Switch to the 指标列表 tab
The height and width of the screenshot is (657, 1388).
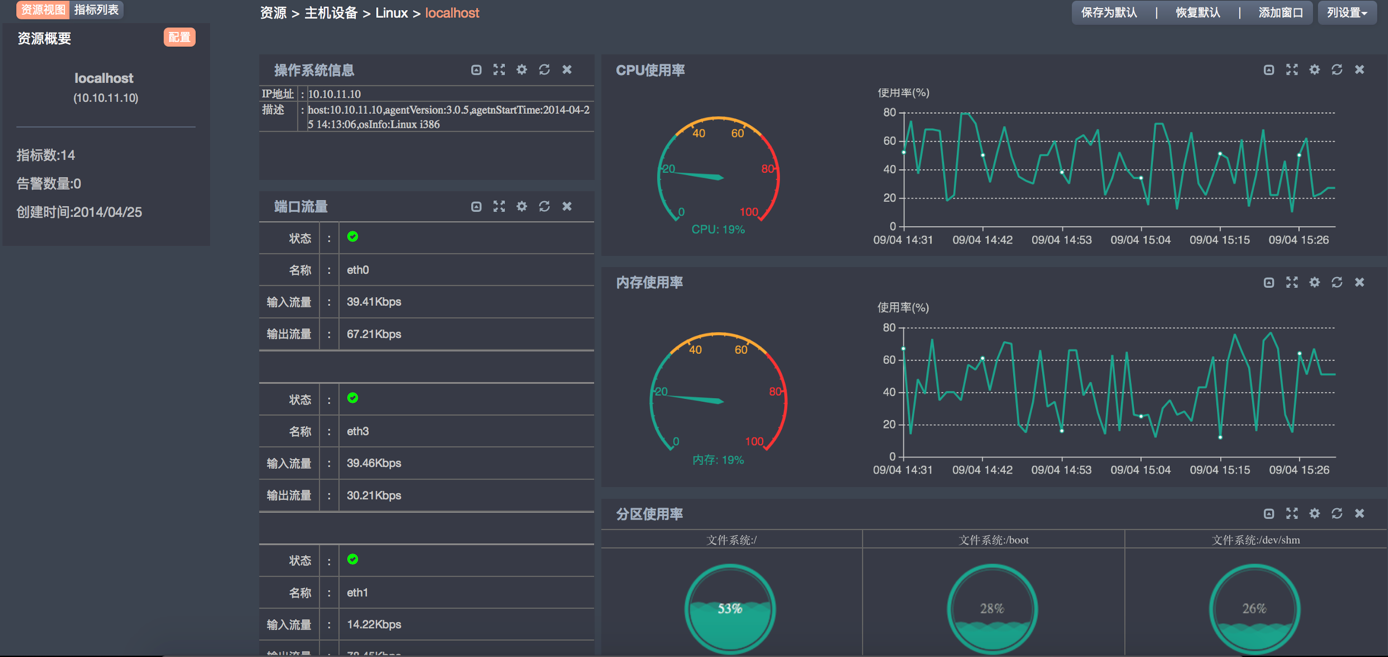tap(97, 10)
